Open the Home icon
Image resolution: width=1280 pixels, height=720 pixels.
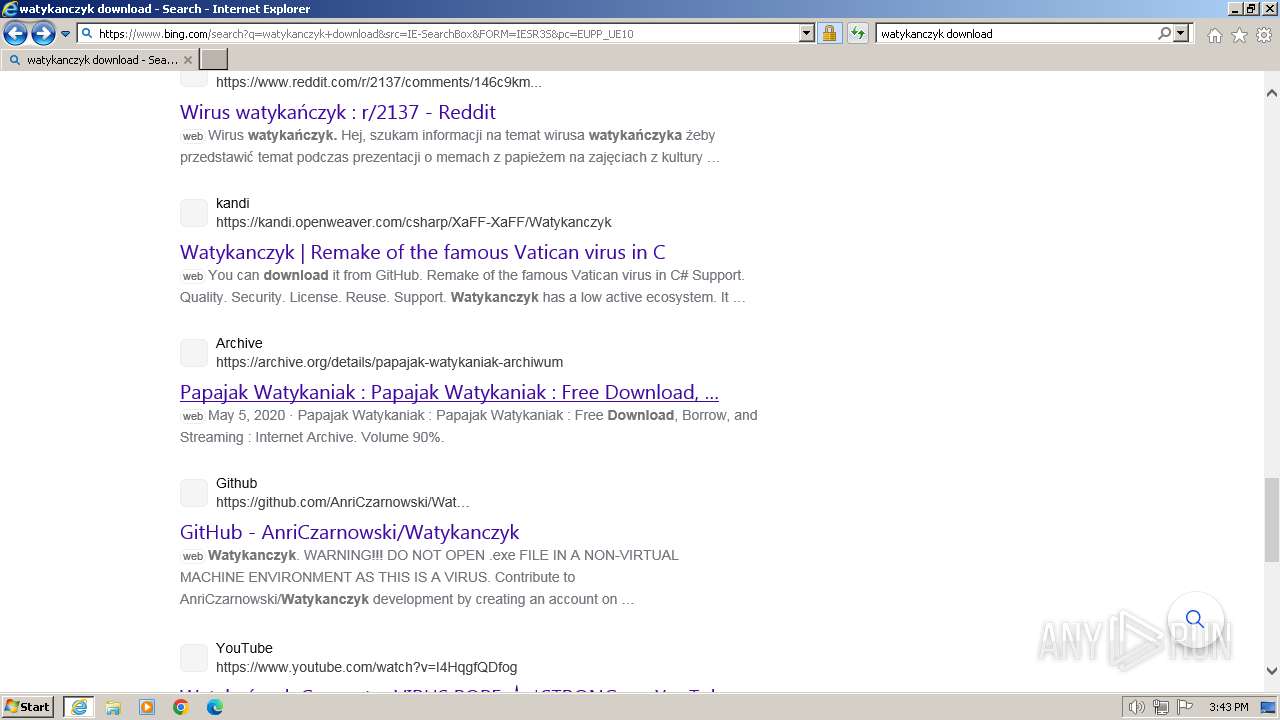[x=1214, y=35]
